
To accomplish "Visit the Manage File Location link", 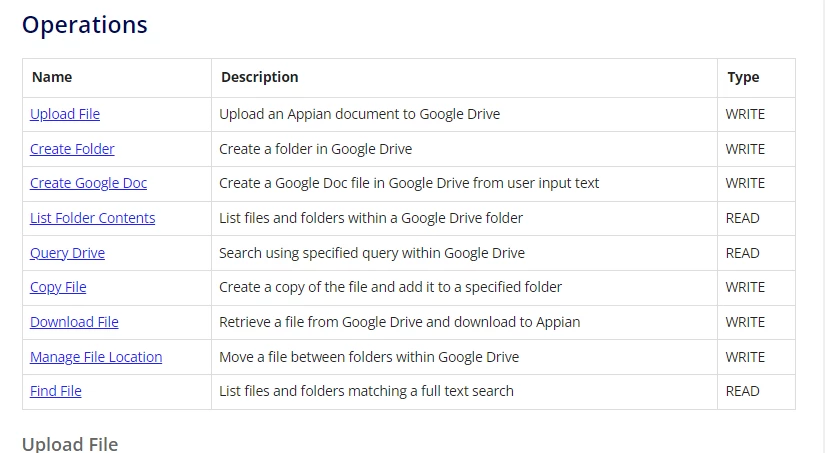I will (96, 357).
